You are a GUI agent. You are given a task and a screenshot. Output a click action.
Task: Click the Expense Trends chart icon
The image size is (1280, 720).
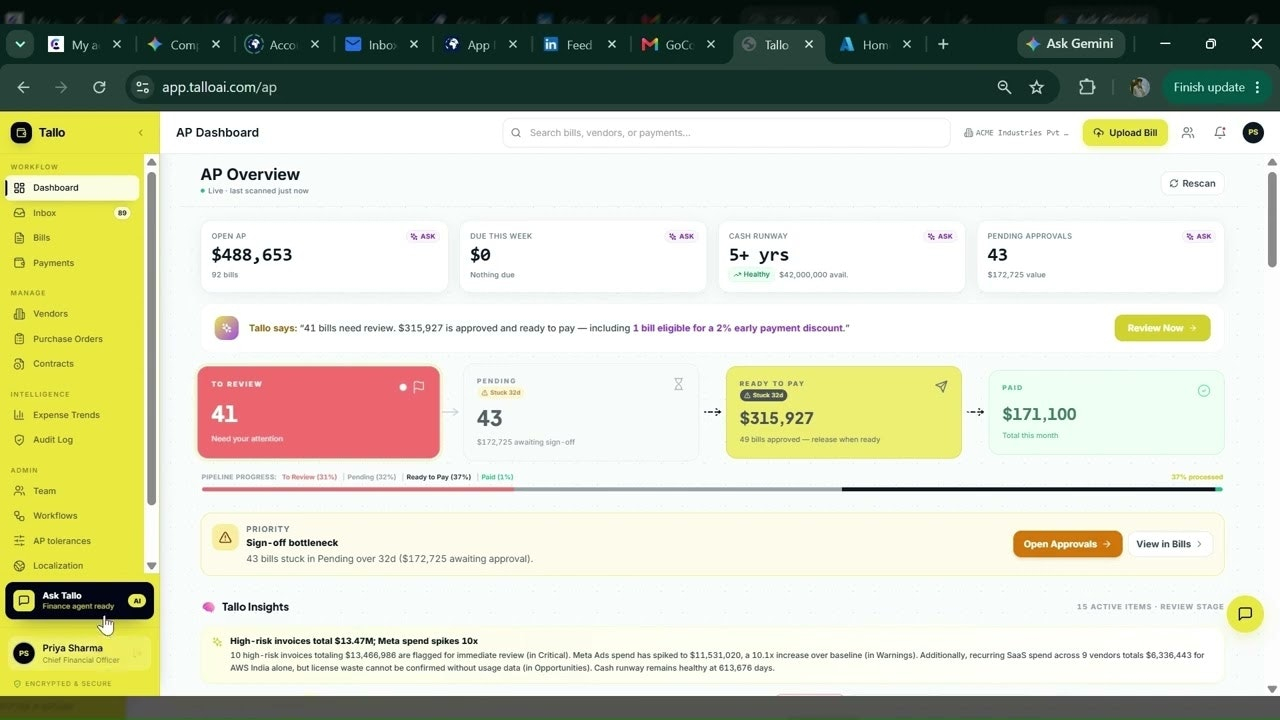(x=19, y=415)
